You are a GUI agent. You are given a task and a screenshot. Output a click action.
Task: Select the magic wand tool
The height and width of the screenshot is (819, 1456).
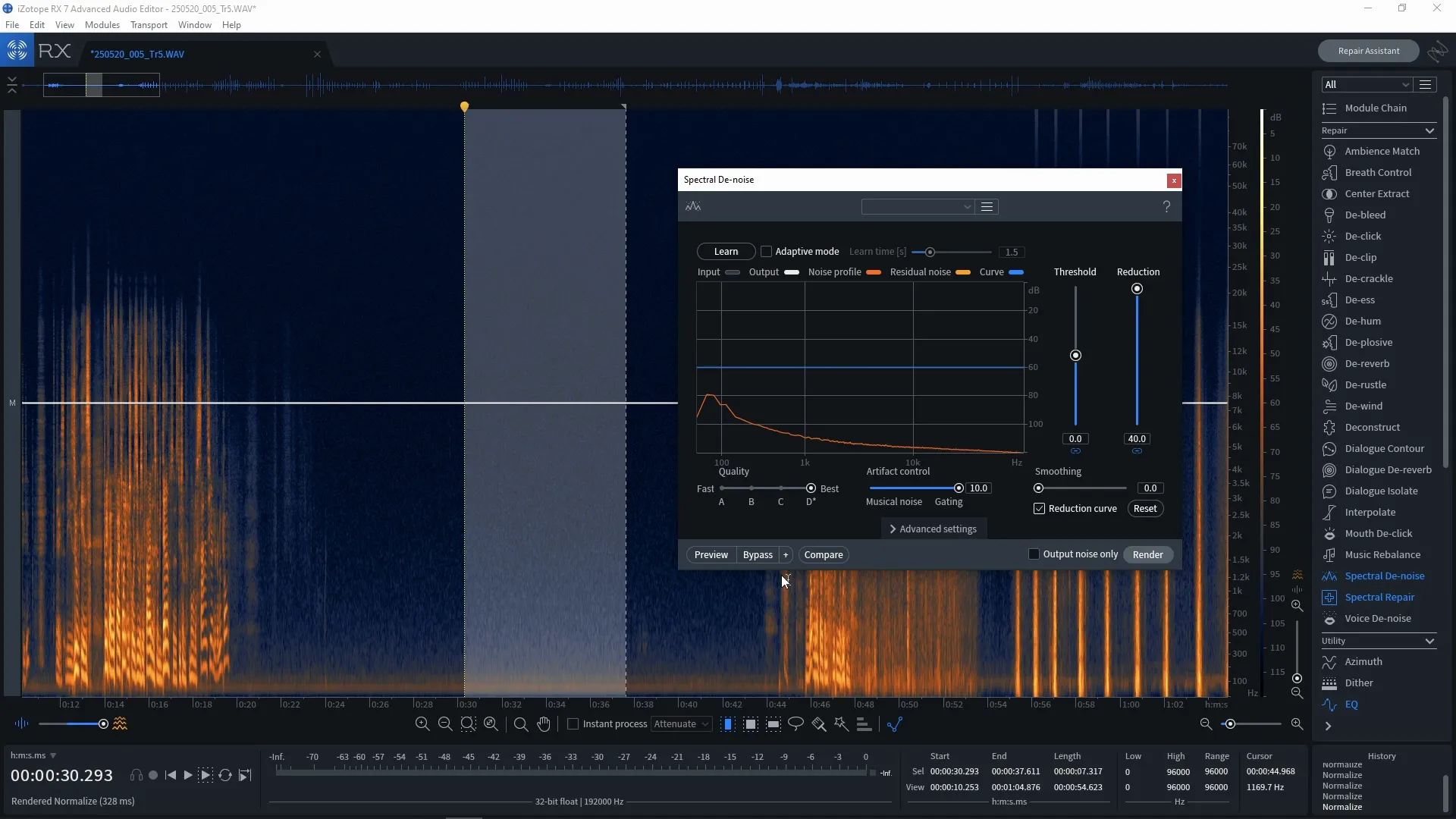841,724
